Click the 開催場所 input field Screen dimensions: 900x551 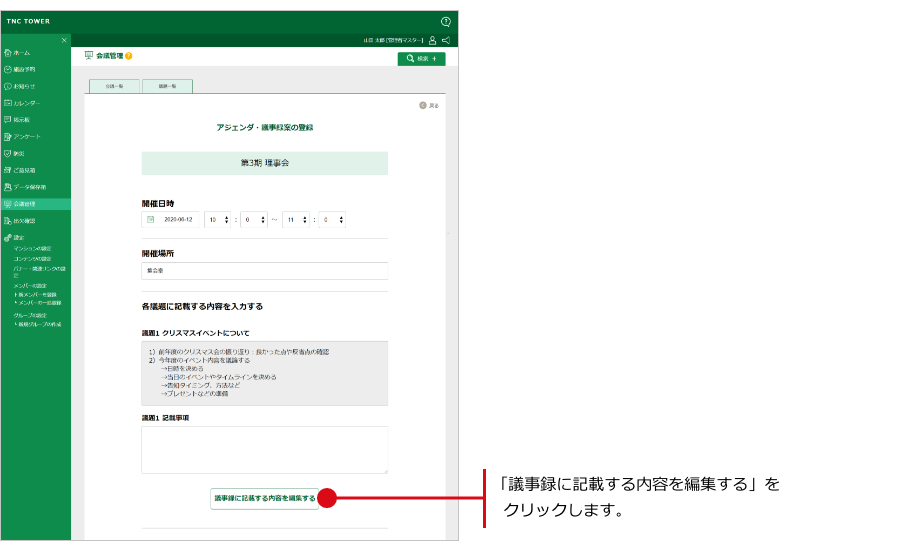coord(265,271)
